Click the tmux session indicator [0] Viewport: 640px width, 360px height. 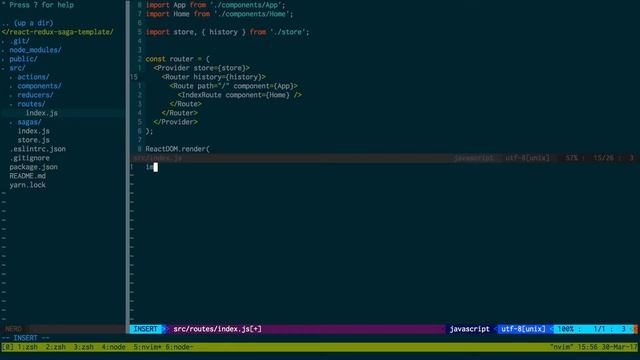7,347
